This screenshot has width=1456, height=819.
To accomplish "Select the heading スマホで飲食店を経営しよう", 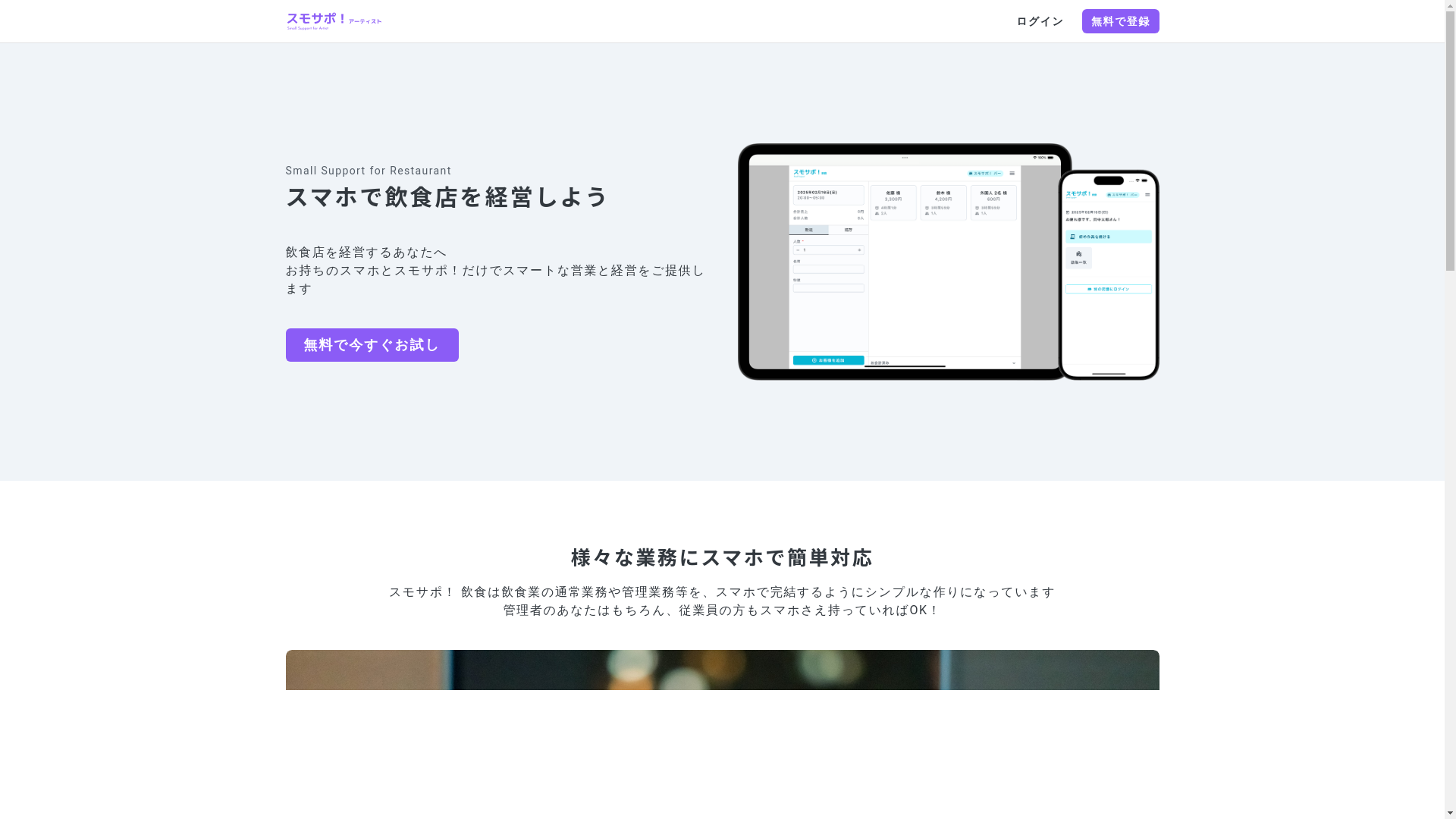I will [x=447, y=197].
